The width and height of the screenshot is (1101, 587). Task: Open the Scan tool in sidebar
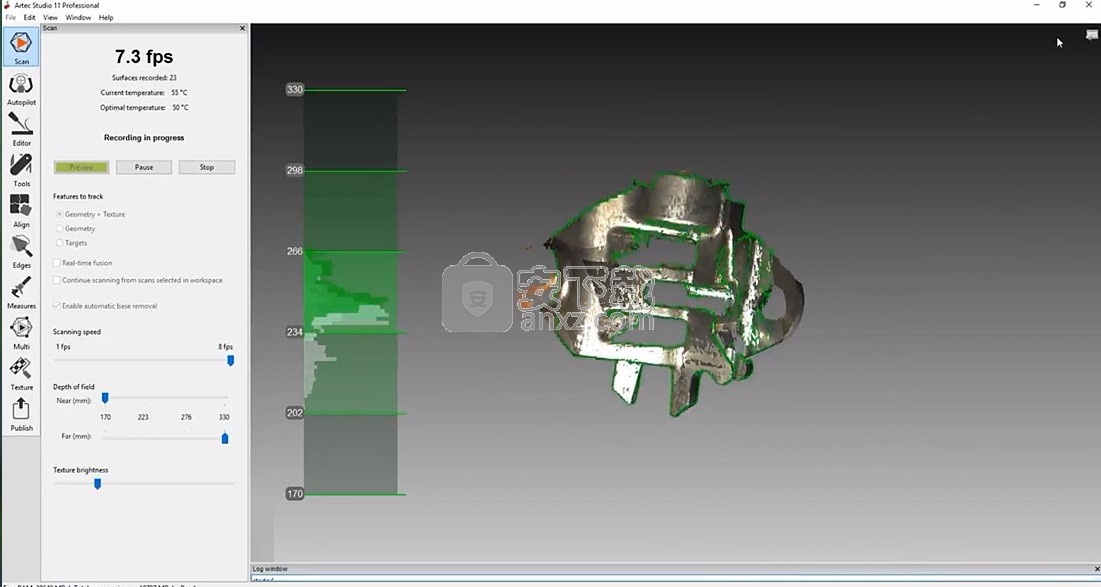point(21,47)
